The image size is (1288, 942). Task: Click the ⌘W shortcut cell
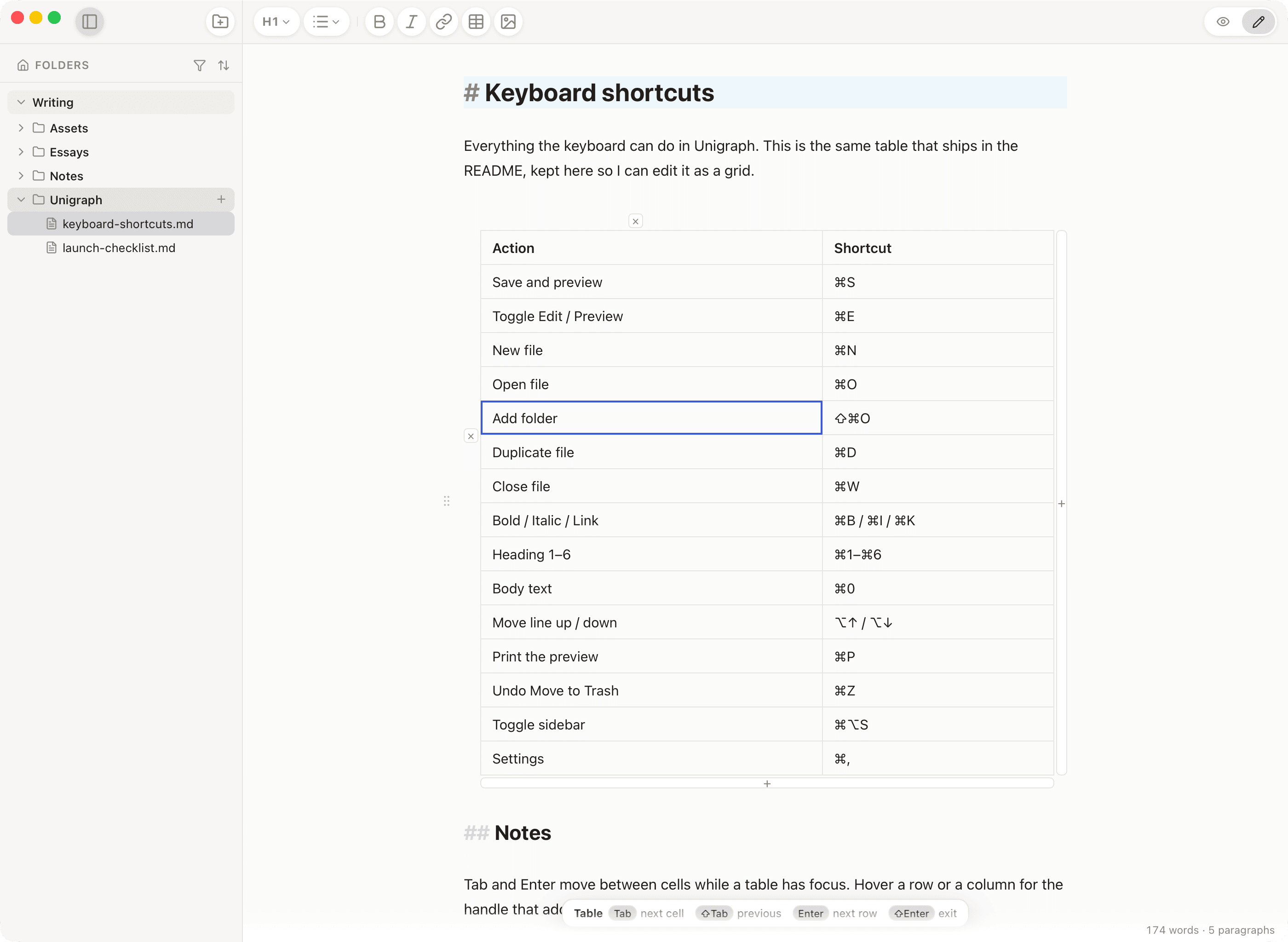coord(938,486)
